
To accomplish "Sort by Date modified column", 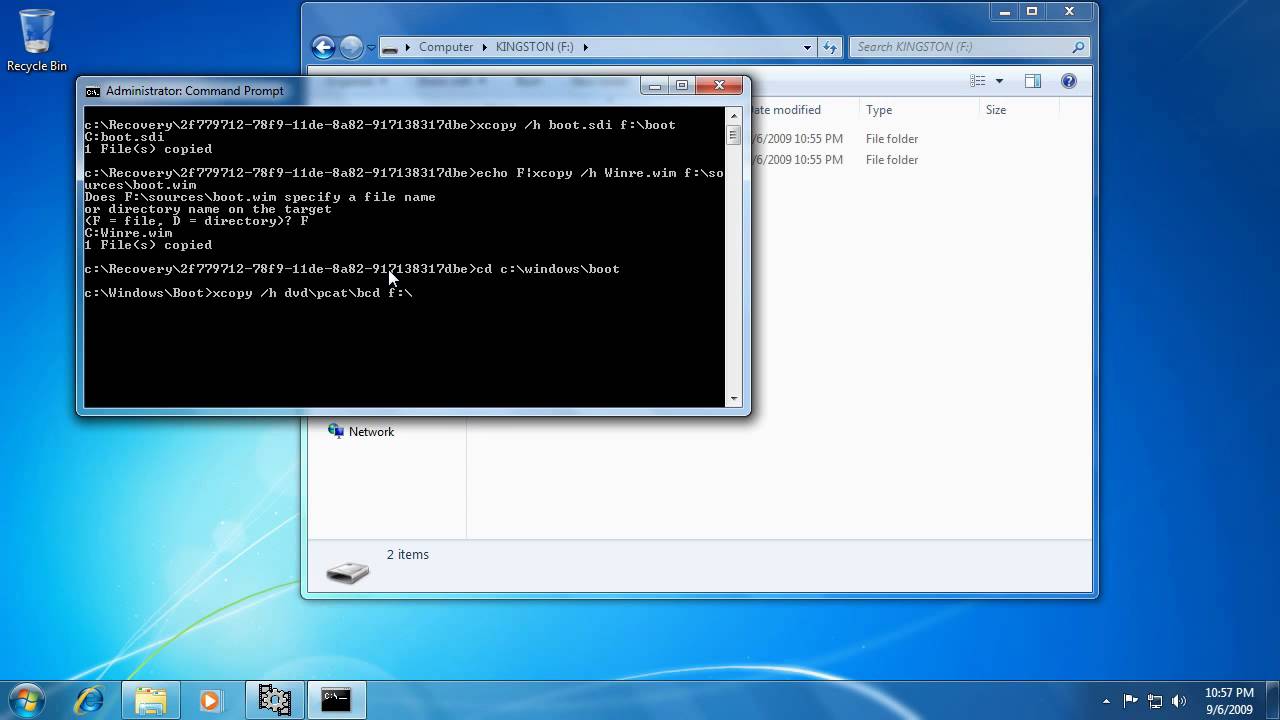I will click(786, 110).
